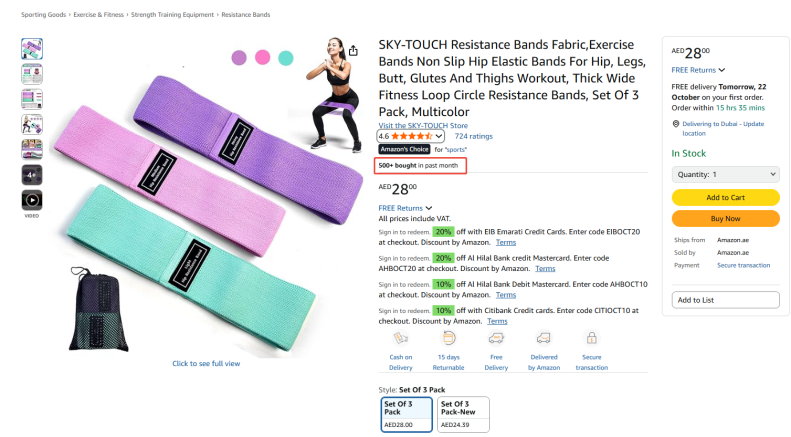Select the first product image thumbnail
The image size is (791, 437).
coord(32,48)
